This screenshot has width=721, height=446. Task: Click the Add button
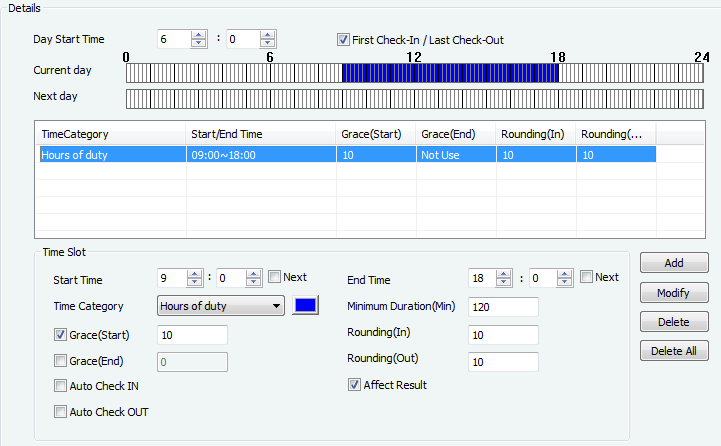[x=674, y=263]
